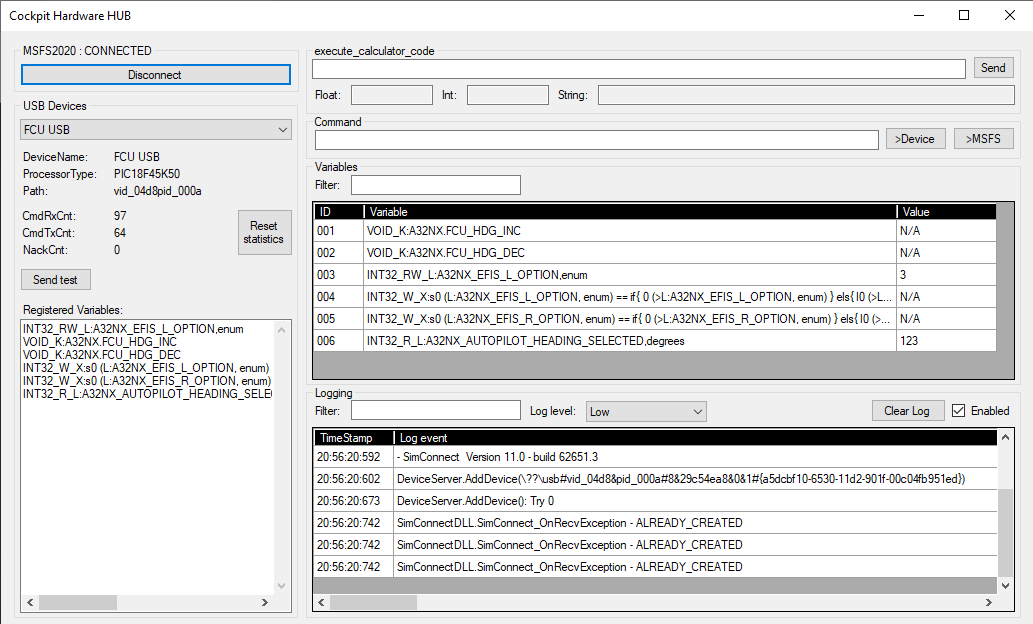Click right arrow of log horizontal scrollbar
The width and height of the screenshot is (1033, 624).
(x=989, y=602)
